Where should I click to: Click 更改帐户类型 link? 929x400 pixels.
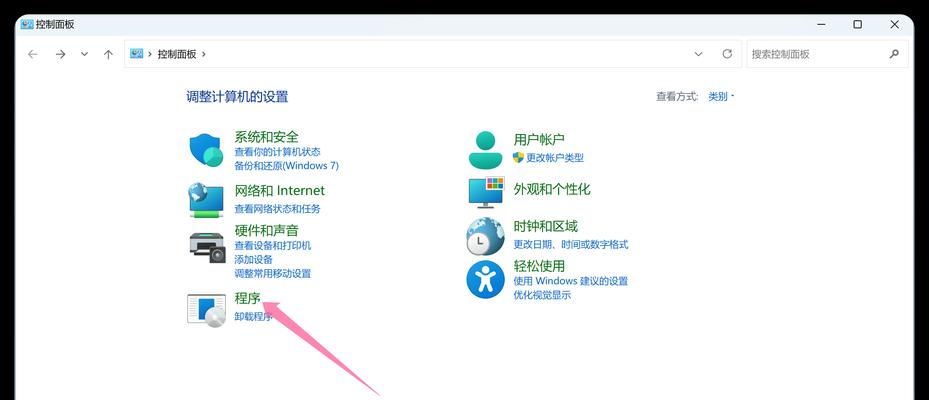click(555, 158)
